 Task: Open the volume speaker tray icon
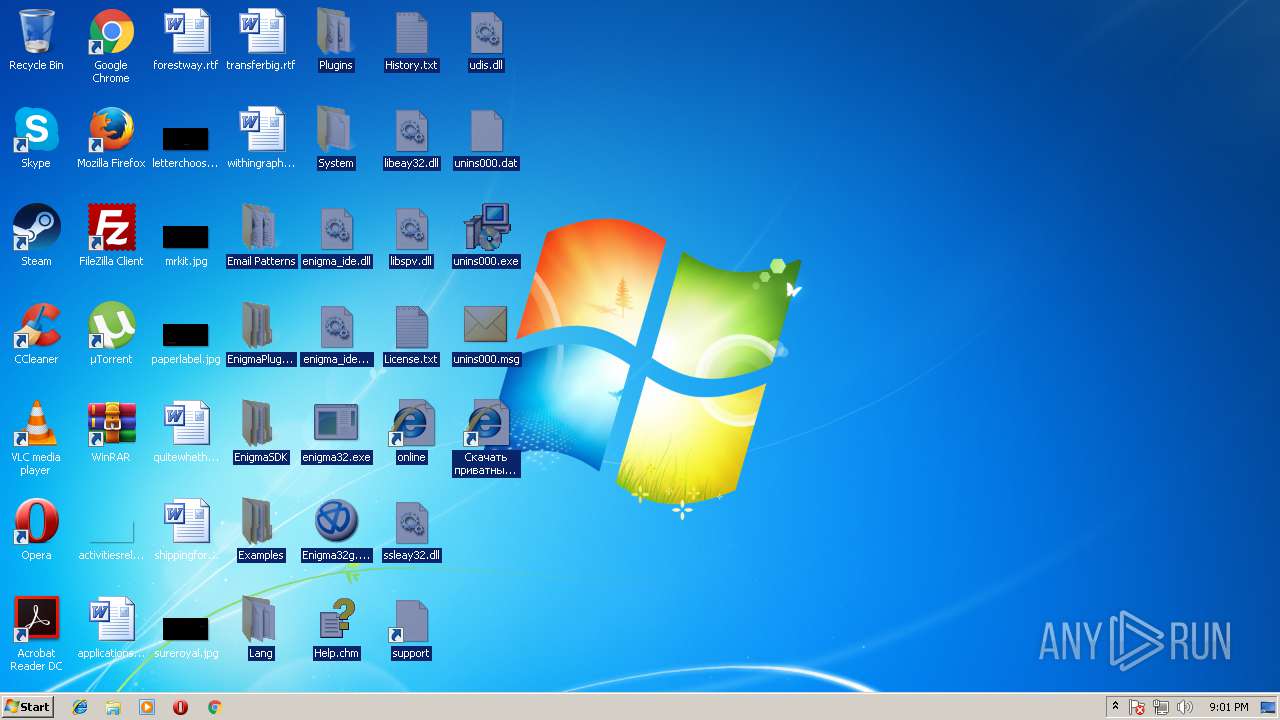coord(1185,707)
